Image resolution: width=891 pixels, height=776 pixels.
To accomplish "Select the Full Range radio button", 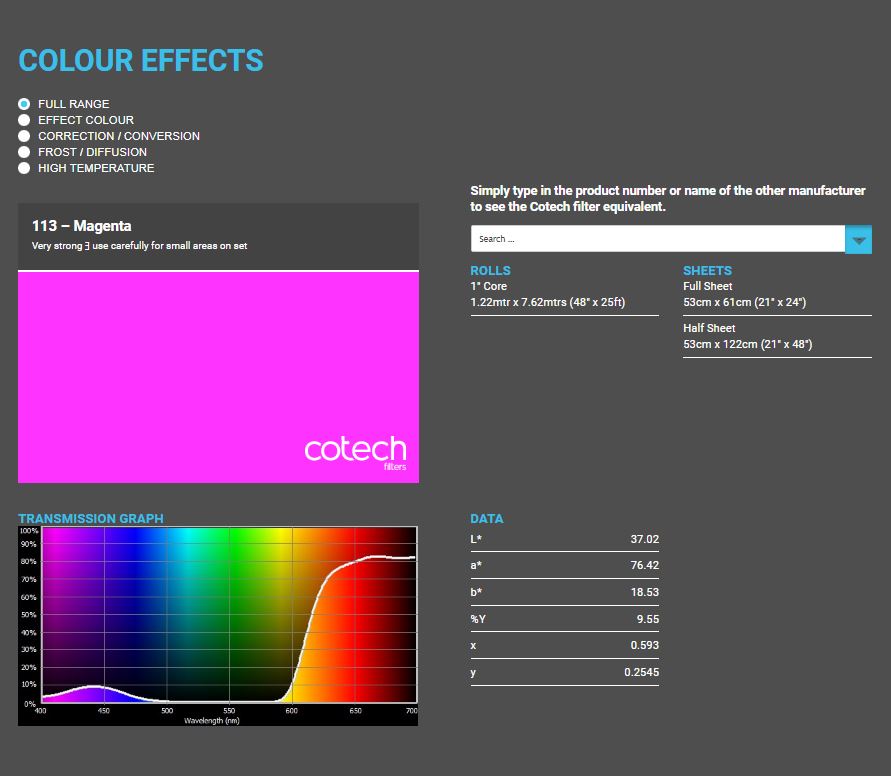I will point(24,104).
